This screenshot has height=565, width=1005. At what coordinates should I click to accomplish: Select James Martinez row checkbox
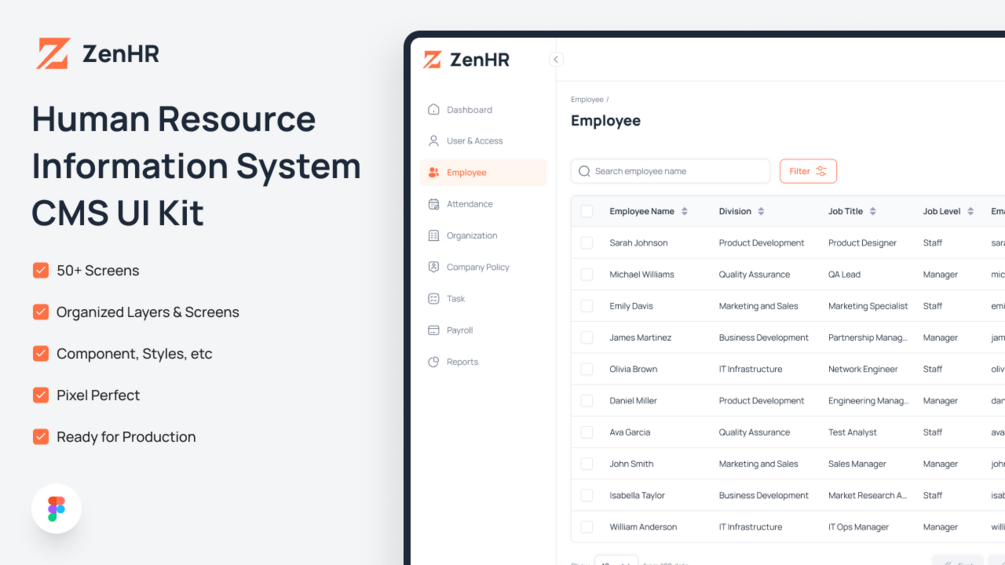(586, 338)
